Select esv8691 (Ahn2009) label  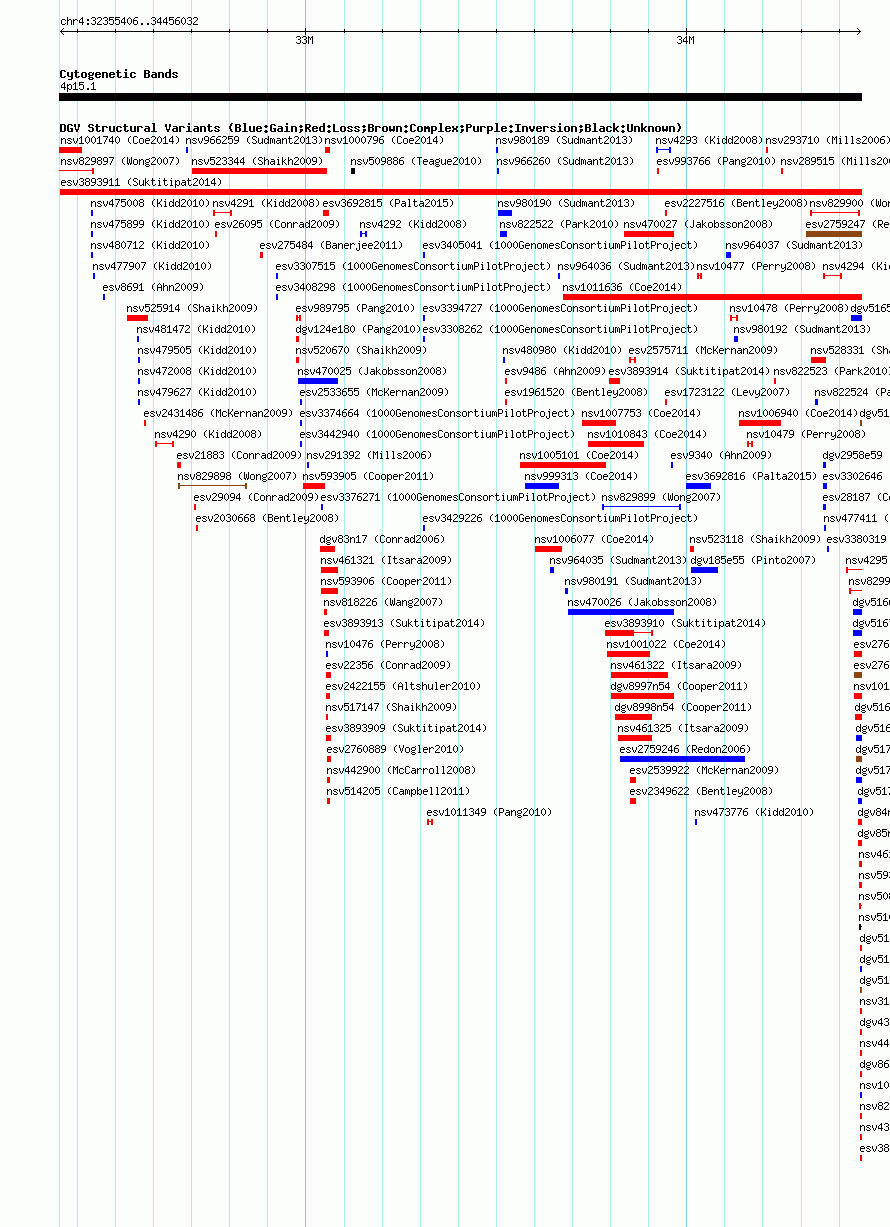[x=153, y=287]
